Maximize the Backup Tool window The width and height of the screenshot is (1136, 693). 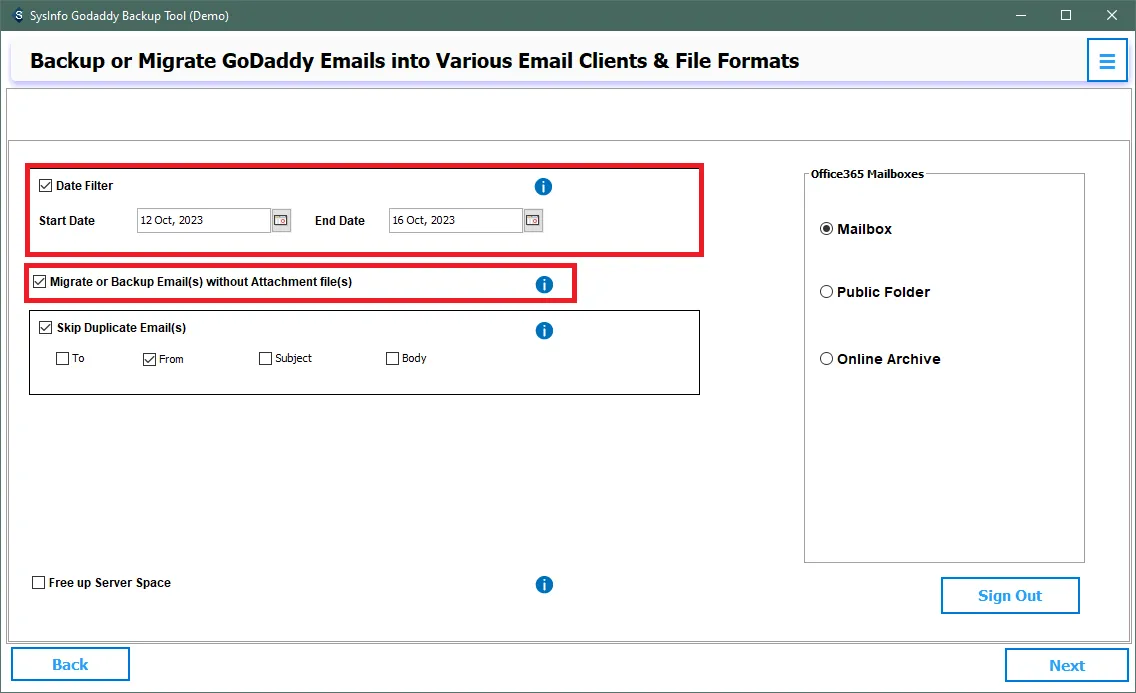click(x=1066, y=15)
